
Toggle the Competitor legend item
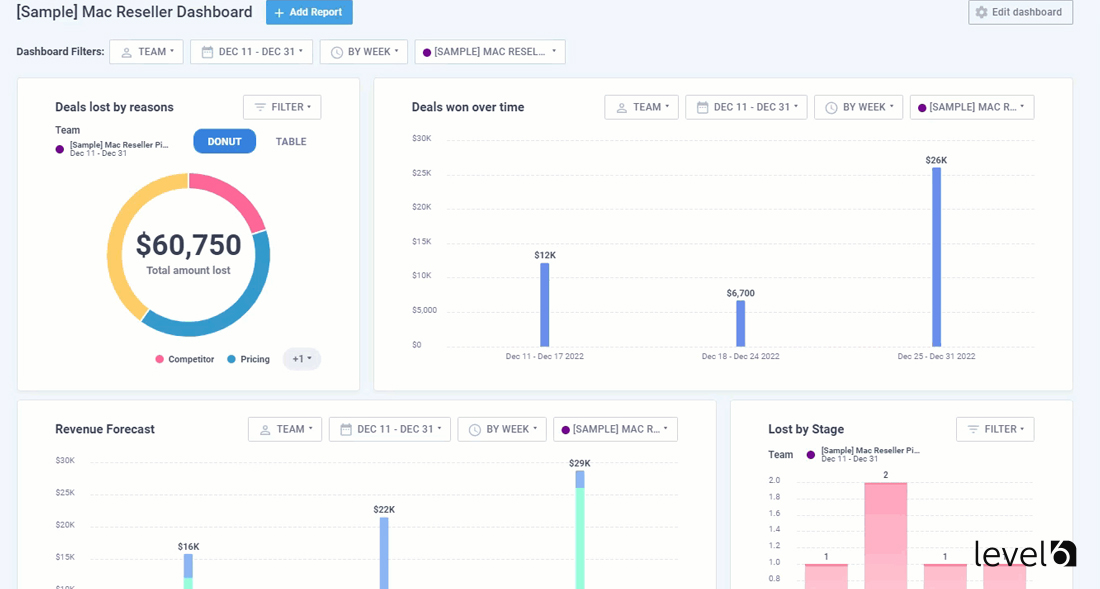click(185, 358)
